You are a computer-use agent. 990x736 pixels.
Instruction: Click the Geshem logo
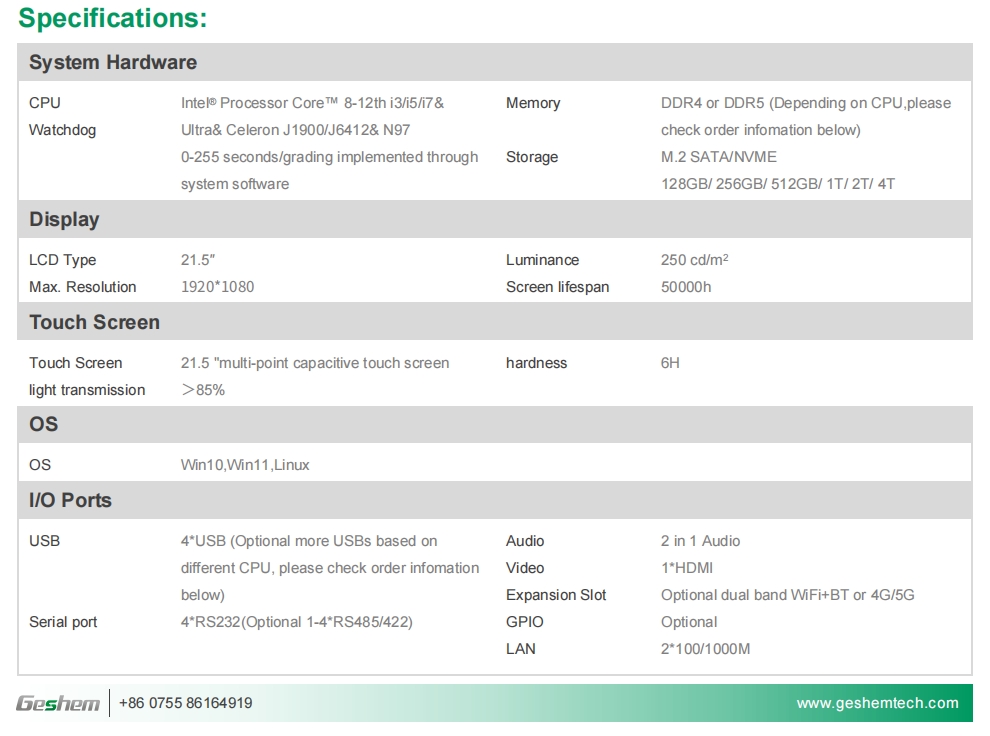click(x=58, y=703)
